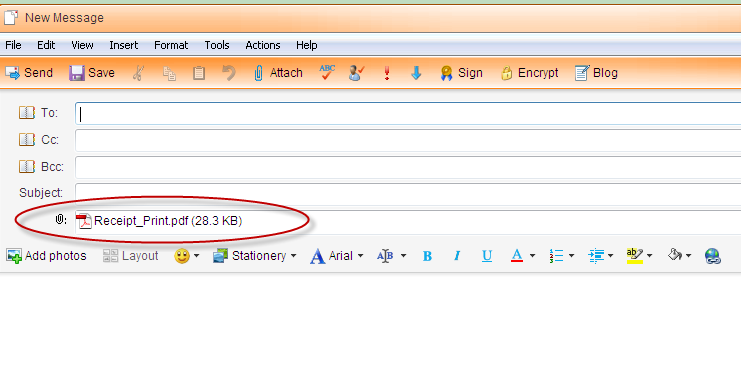This screenshot has height=392, width=741.
Task: Open the font color dropdown arrow
Action: pyautogui.click(x=532, y=256)
